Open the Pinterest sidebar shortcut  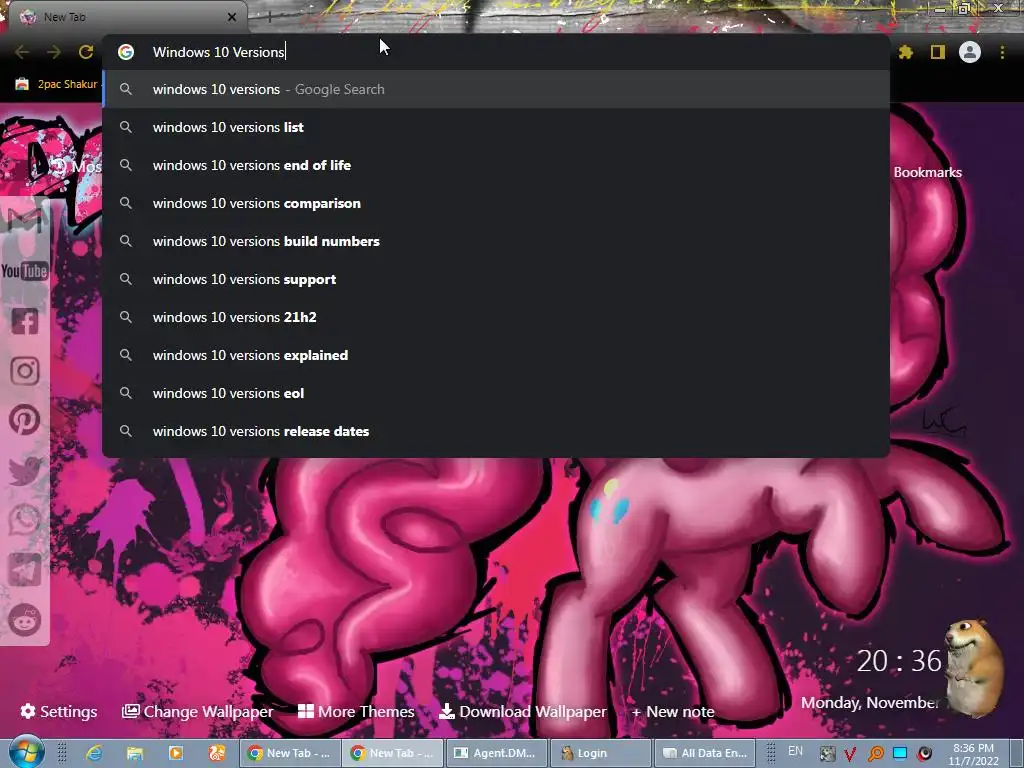25,420
